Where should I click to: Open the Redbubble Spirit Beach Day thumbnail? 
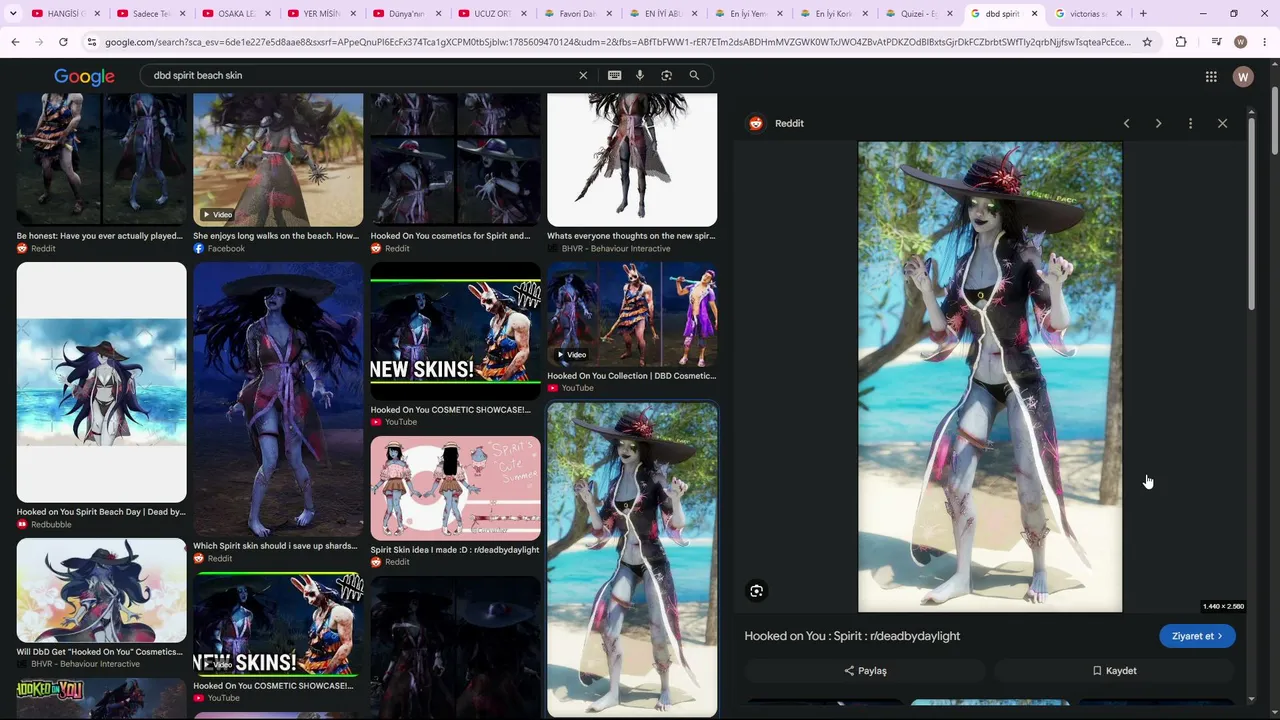coord(101,382)
